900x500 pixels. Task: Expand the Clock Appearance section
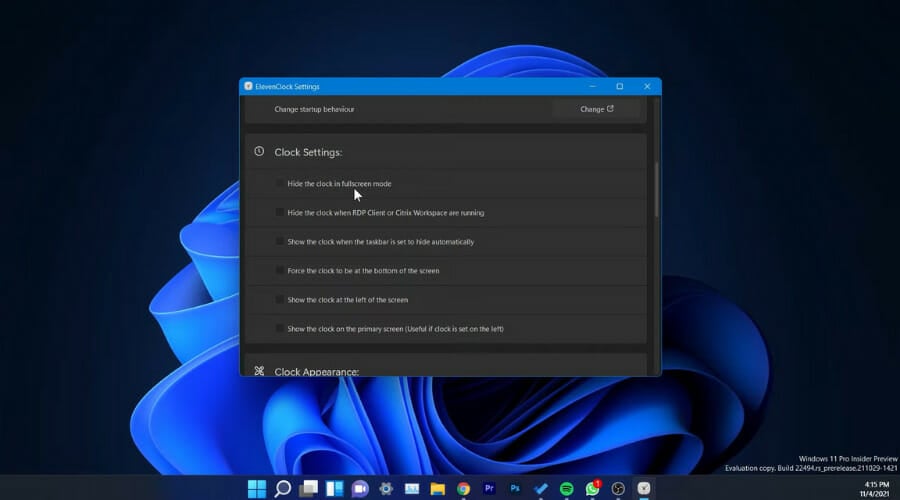316,371
